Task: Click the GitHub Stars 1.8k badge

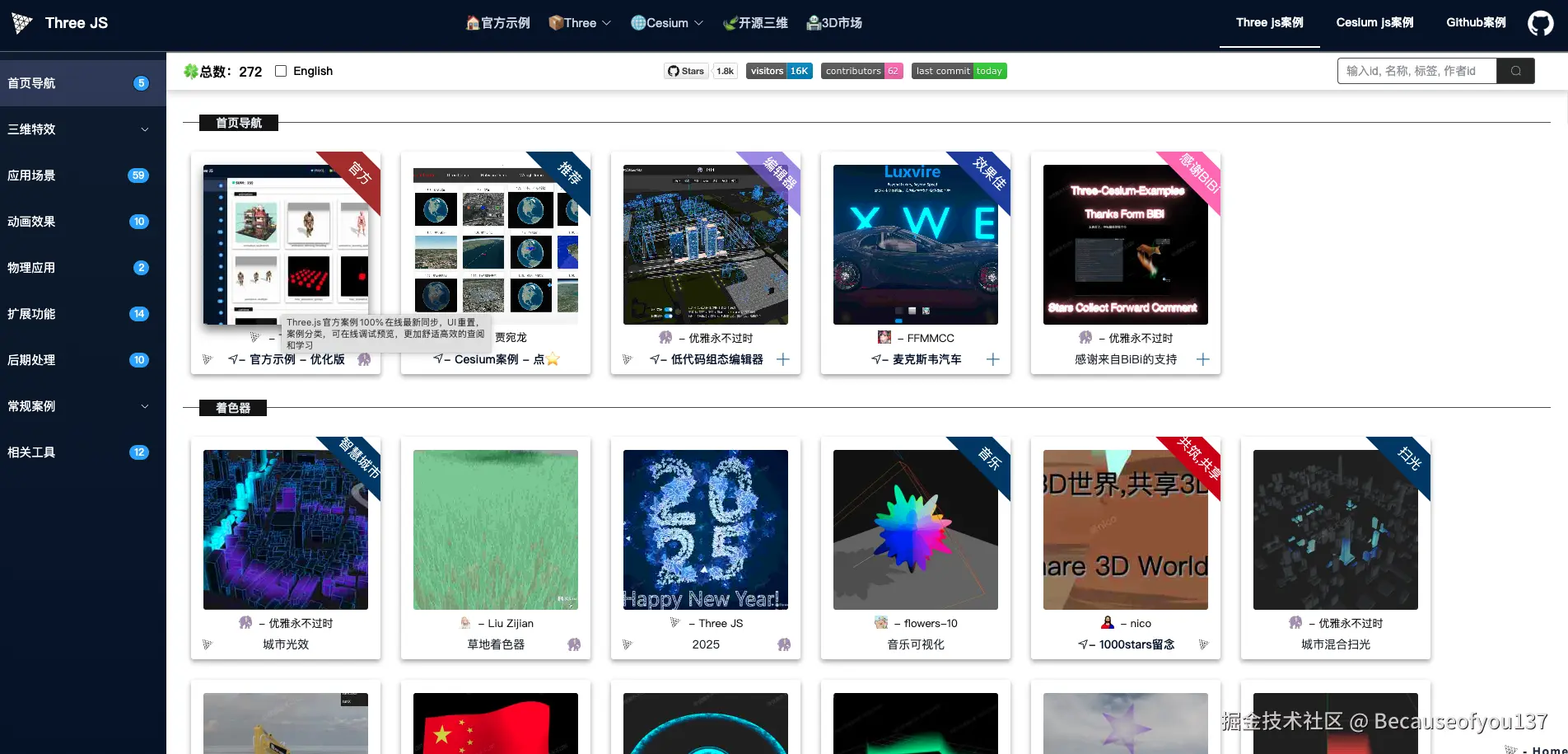Action: click(701, 71)
